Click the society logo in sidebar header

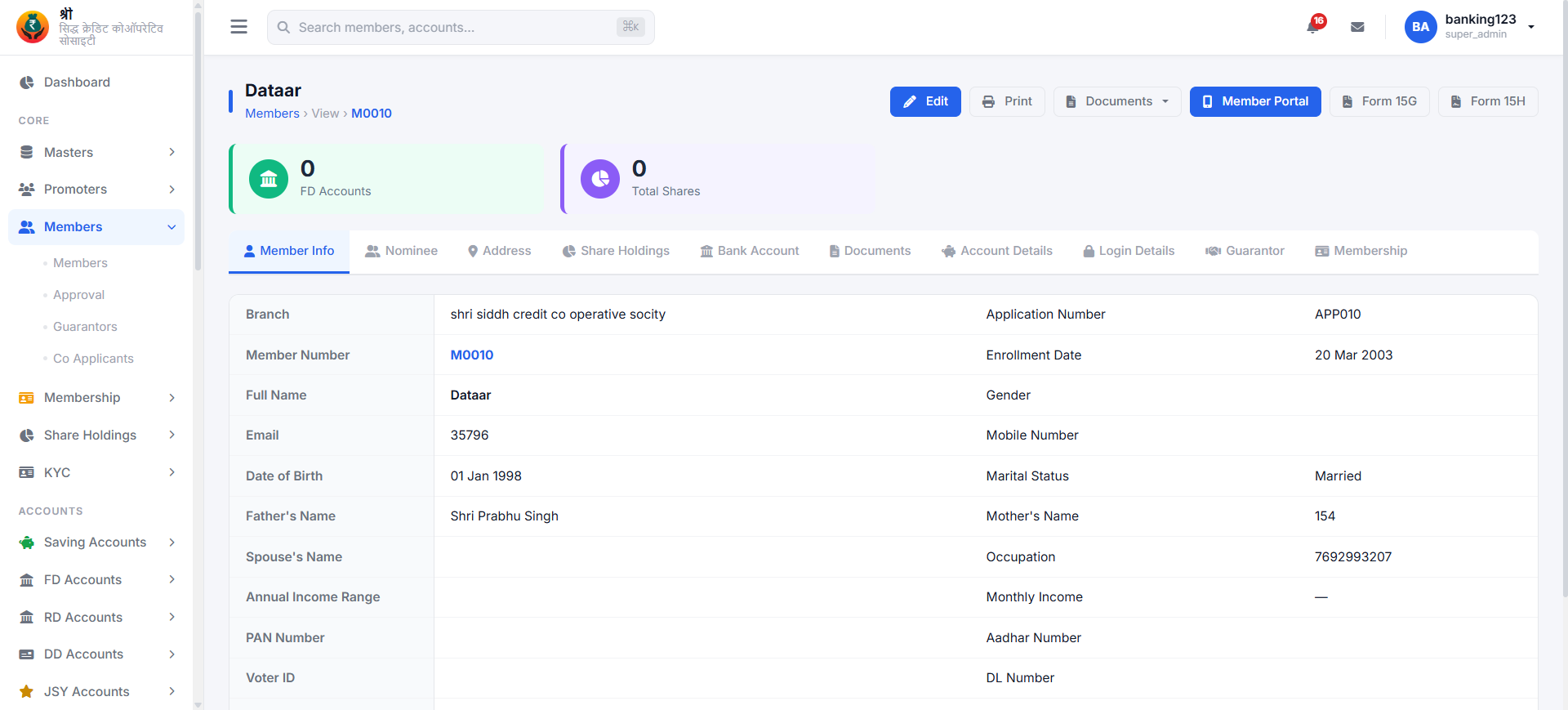[33, 27]
